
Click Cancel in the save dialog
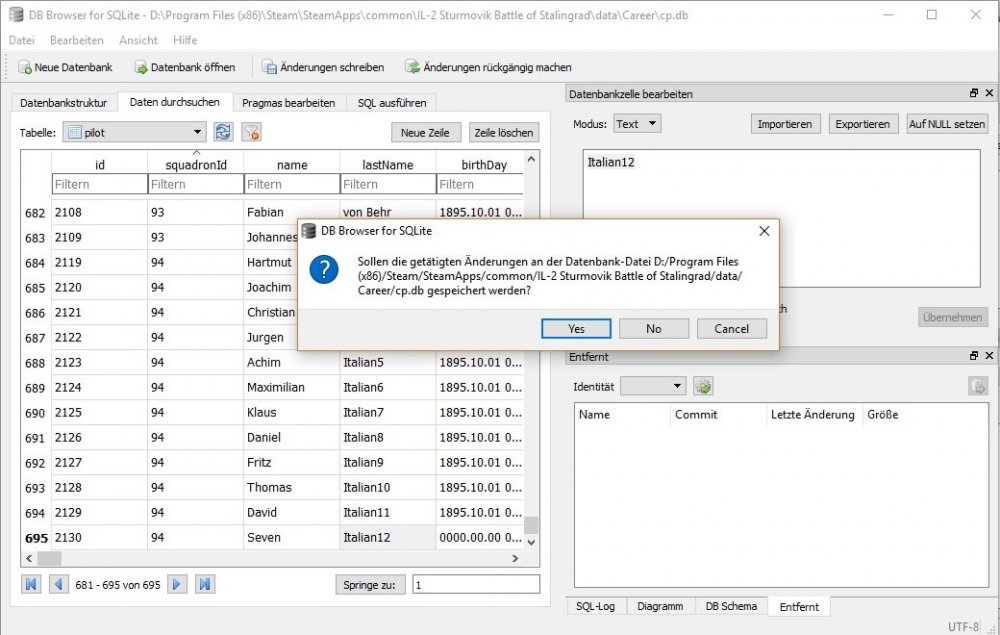coord(731,328)
